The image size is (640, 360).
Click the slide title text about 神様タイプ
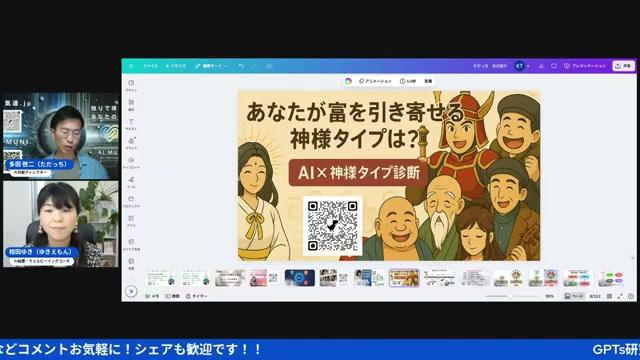355,125
